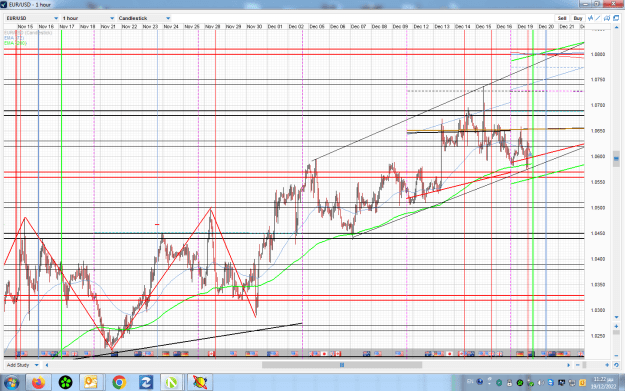Open the Outlook taskbar icon
This screenshot has width=625, height=391.
[x=91, y=383]
